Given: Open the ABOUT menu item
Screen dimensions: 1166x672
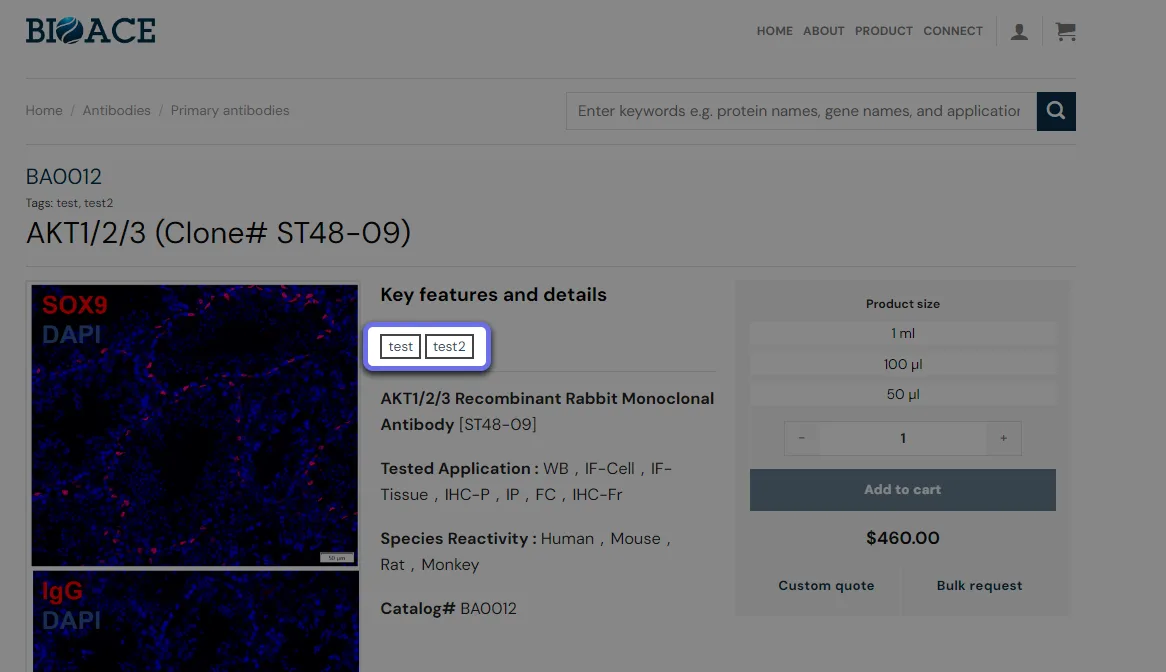Looking at the screenshot, I should 823,31.
